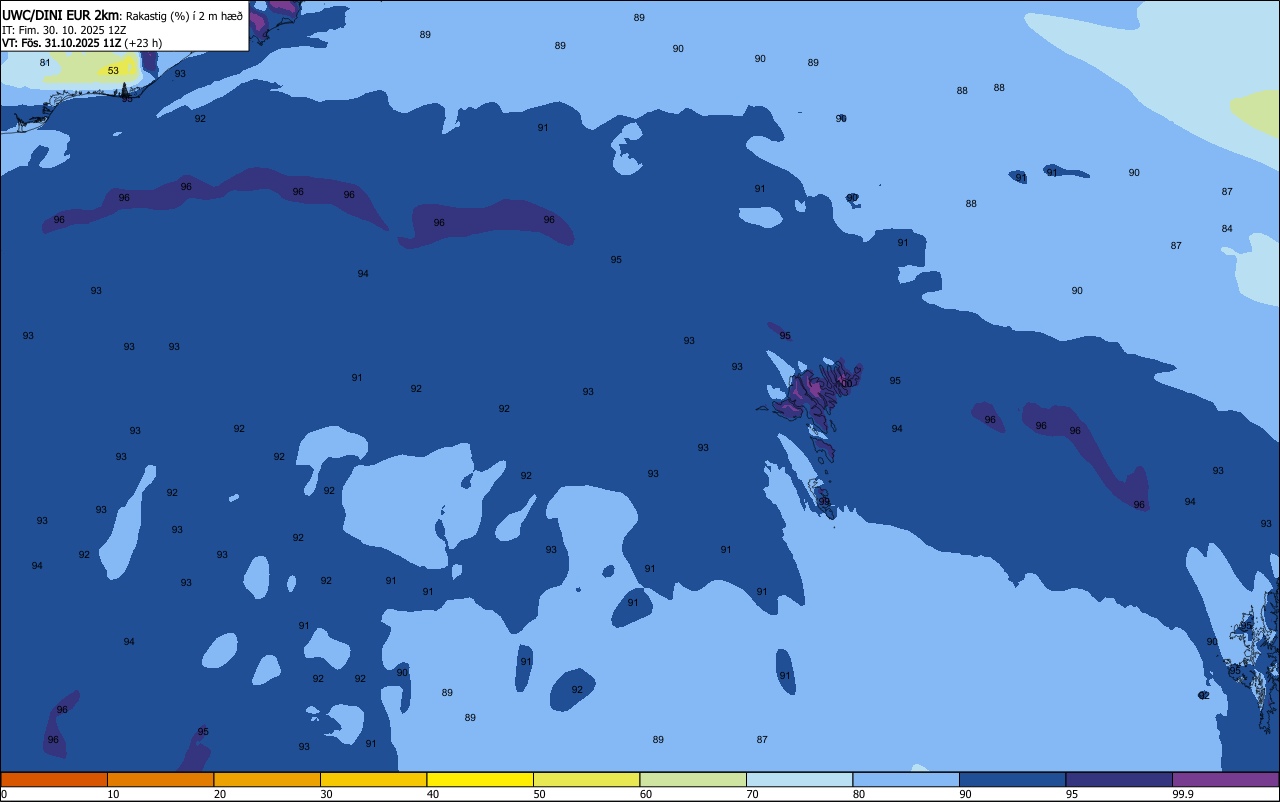Click the legend tick label '20'
Image resolution: width=1280 pixels, height=802 pixels.
(220, 794)
